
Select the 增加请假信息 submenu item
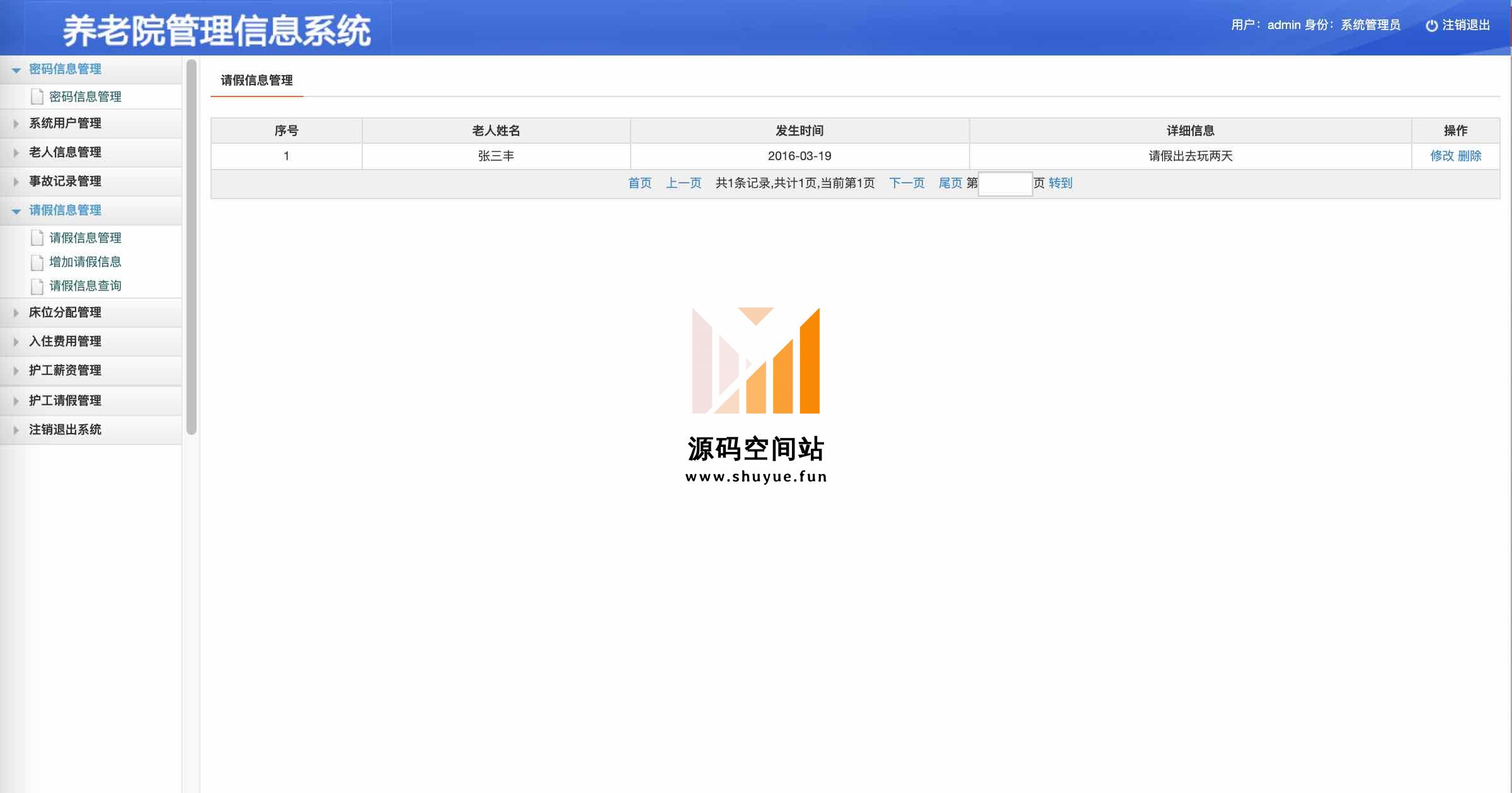tap(85, 262)
